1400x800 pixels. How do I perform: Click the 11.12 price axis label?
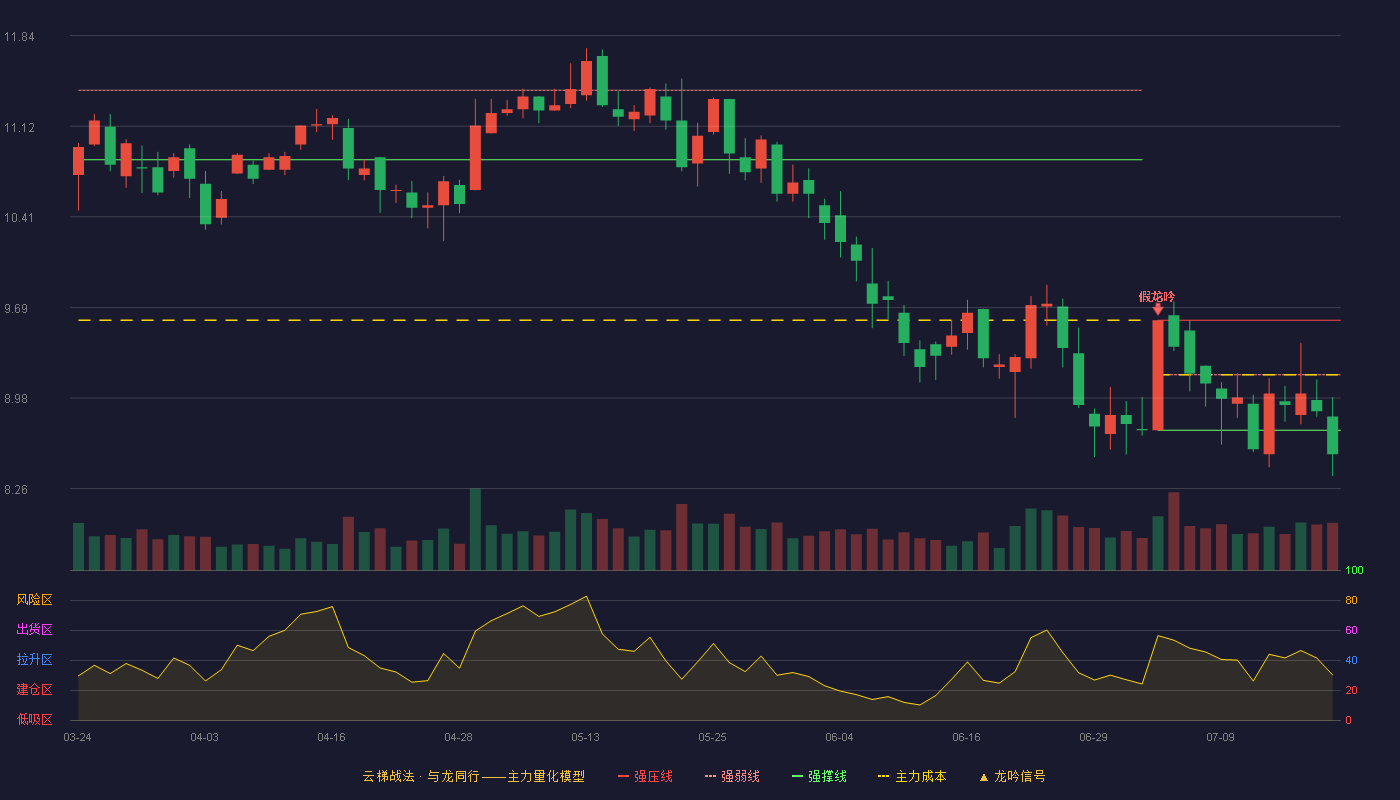[19, 128]
